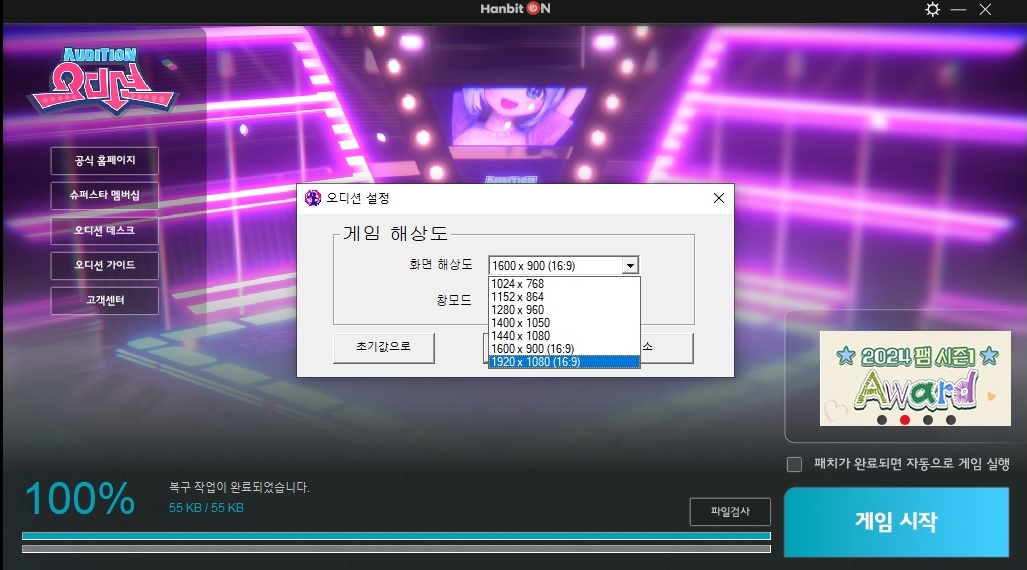This screenshot has height=570, width=1027.
Task: Select 1600 x 900 (16:9) in list
Action: coord(564,349)
